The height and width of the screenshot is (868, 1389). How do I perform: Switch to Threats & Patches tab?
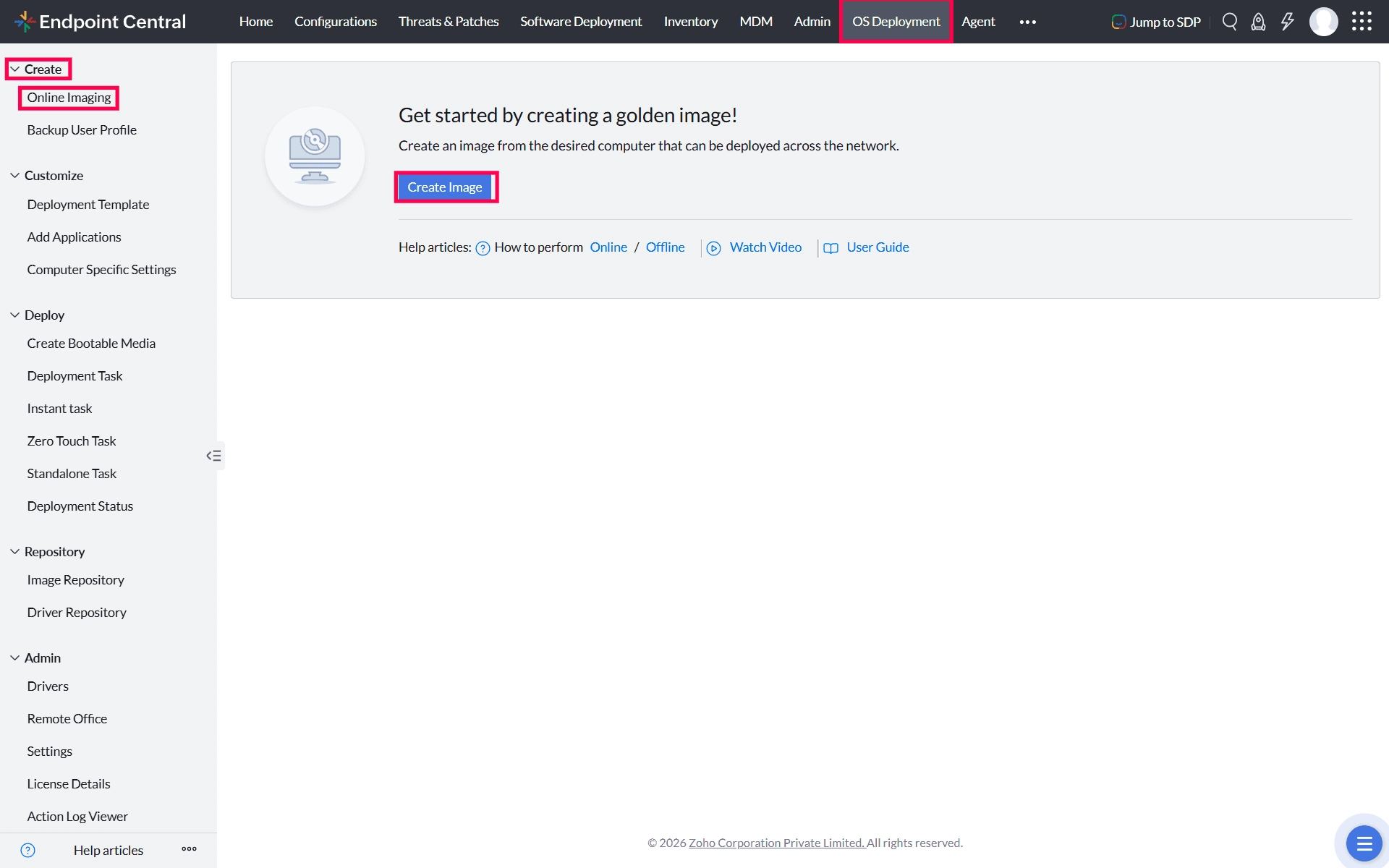tap(449, 22)
